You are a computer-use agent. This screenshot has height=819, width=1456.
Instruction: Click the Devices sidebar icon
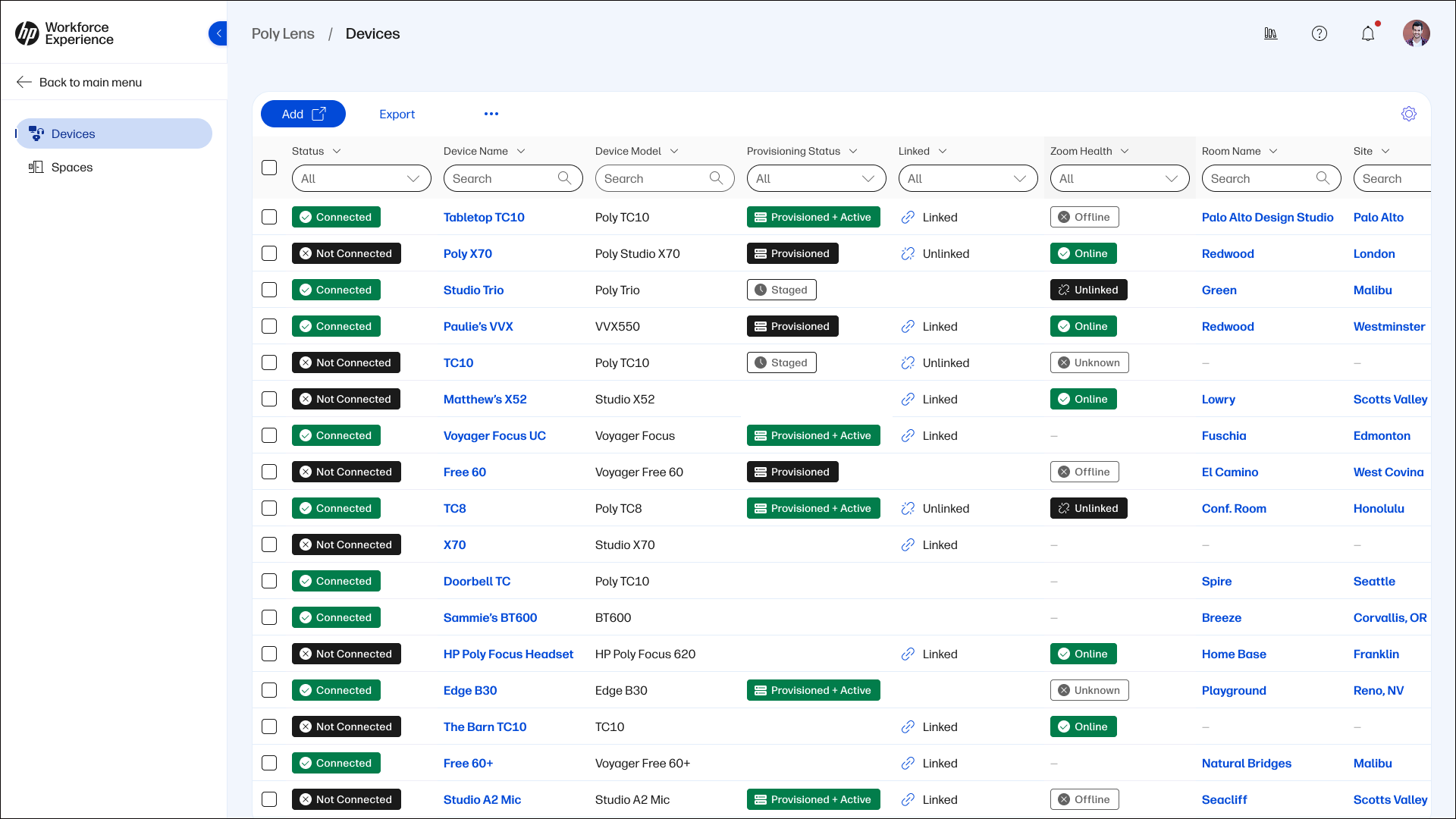[36, 133]
